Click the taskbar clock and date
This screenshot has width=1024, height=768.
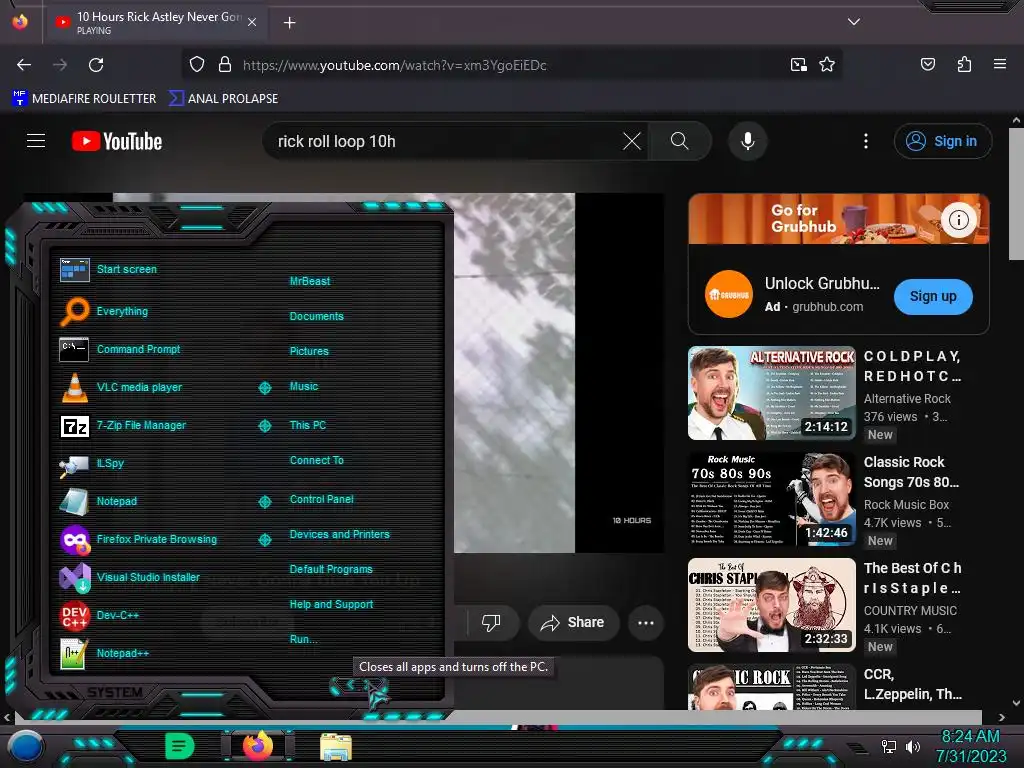[x=970, y=746]
